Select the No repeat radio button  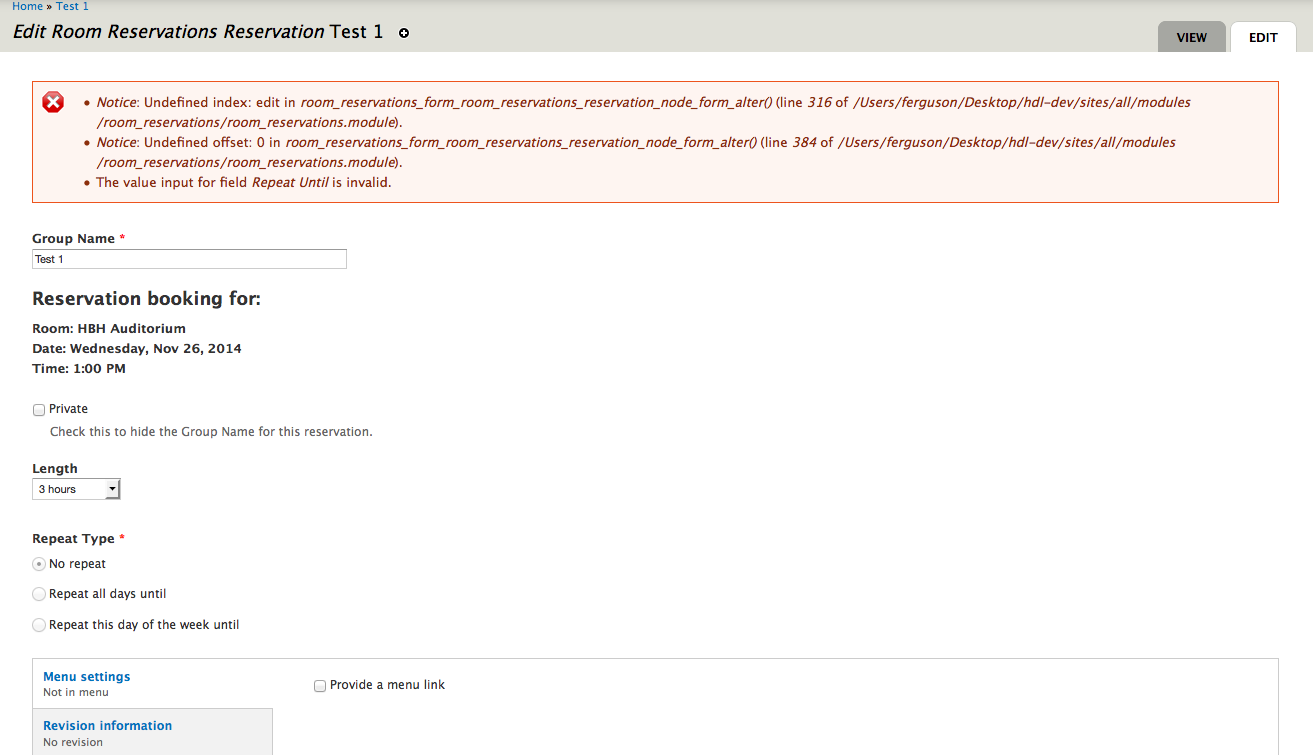pyautogui.click(x=38, y=563)
